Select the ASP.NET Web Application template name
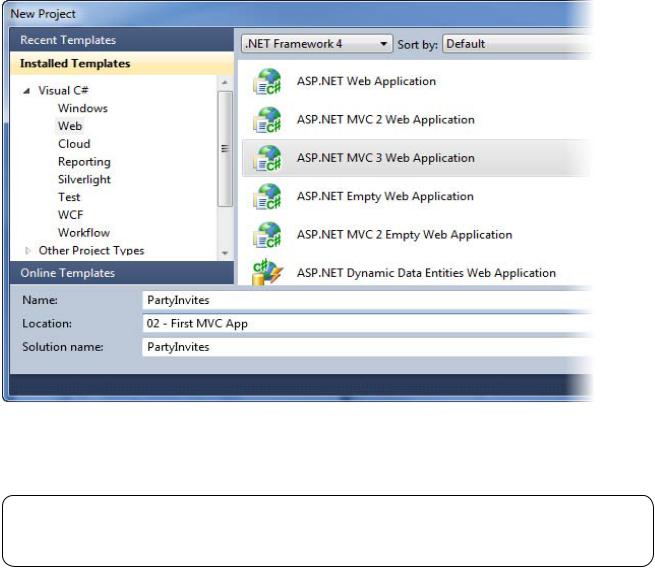This screenshot has height=568, width=655. [x=366, y=81]
